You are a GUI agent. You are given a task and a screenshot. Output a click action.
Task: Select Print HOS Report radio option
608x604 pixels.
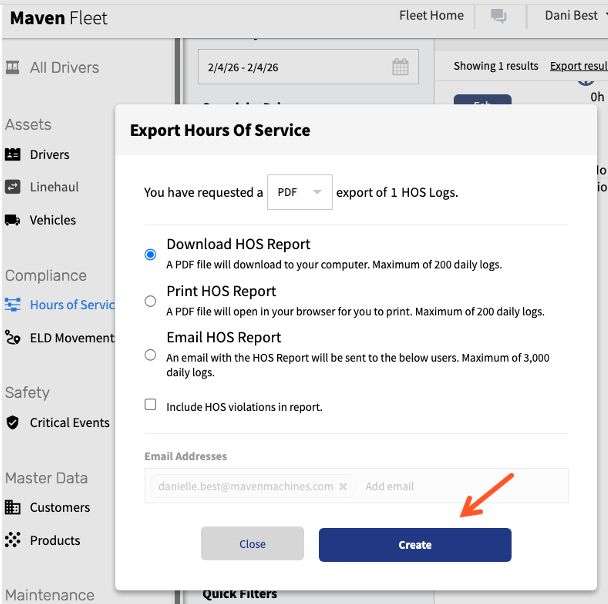click(150, 301)
